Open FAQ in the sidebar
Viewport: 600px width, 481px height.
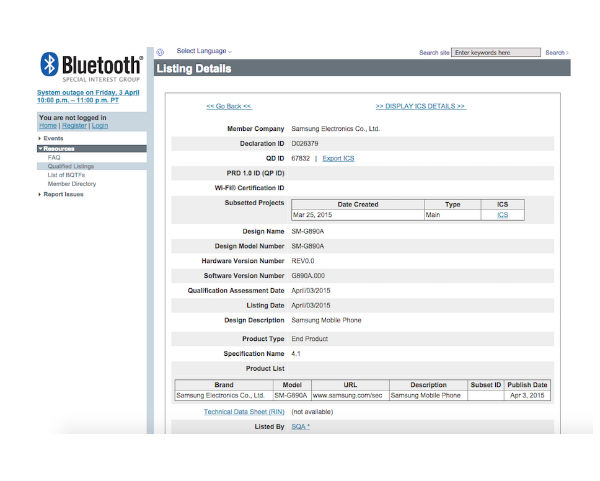point(54,158)
